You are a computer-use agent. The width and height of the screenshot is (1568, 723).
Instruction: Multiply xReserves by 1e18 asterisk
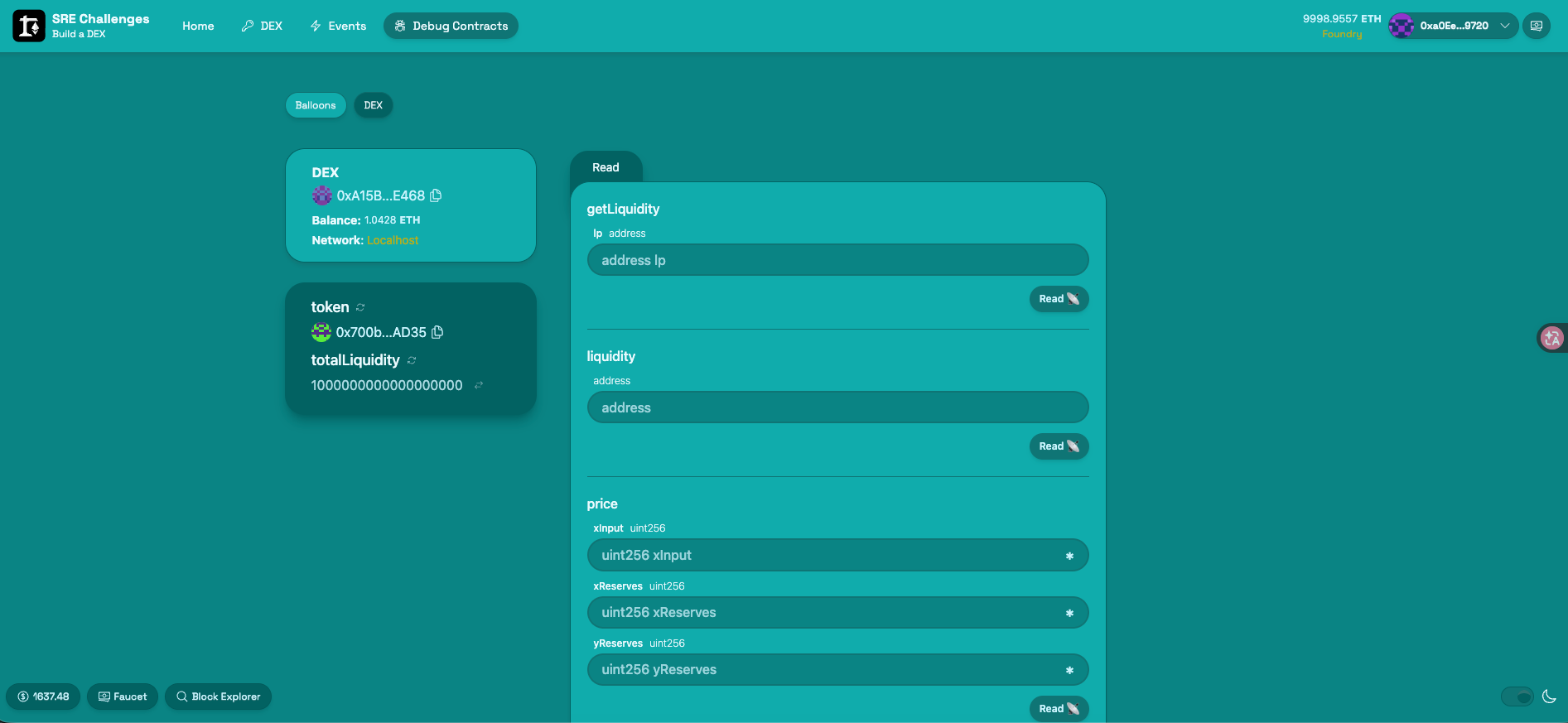click(x=1069, y=613)
